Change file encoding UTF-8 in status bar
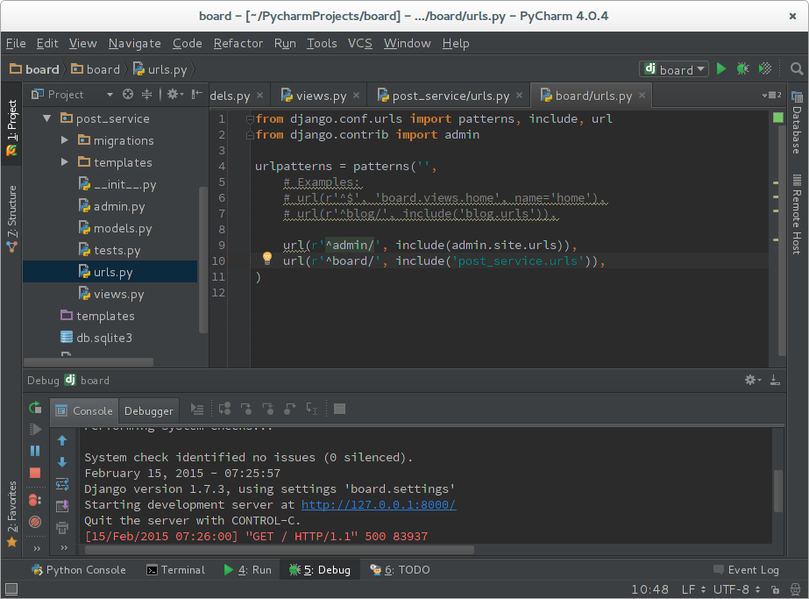Screen dimensions: 809x599 [x=736, y=589]
